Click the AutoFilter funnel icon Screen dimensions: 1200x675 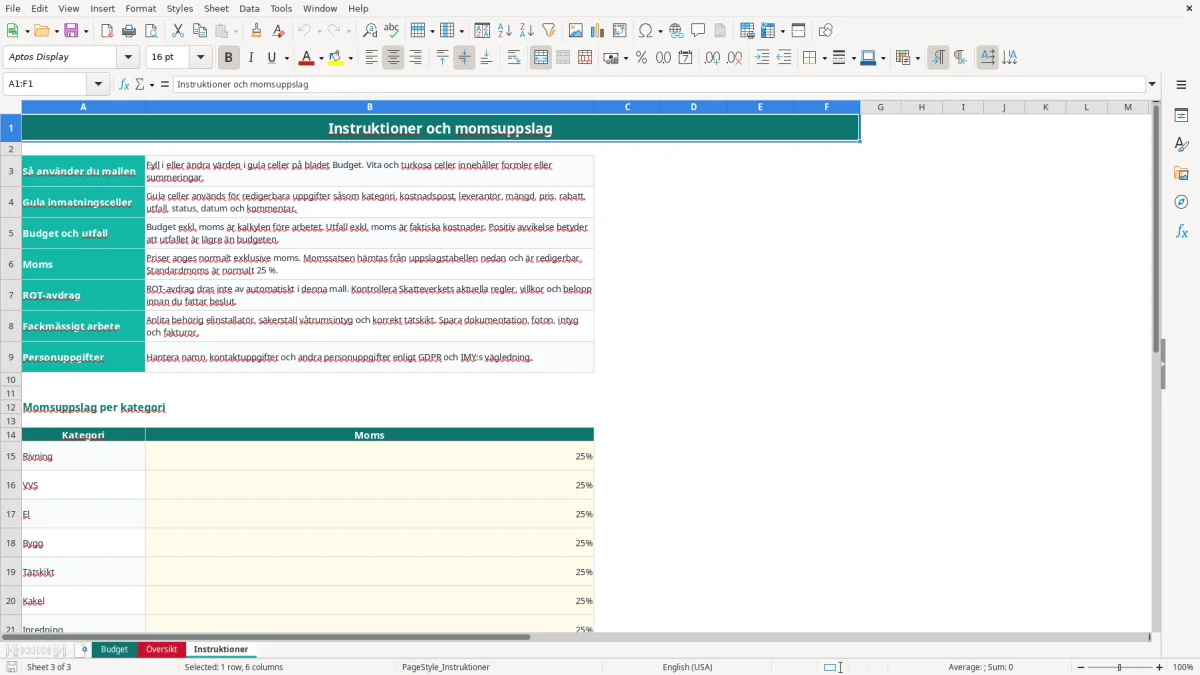coord(549,31)
